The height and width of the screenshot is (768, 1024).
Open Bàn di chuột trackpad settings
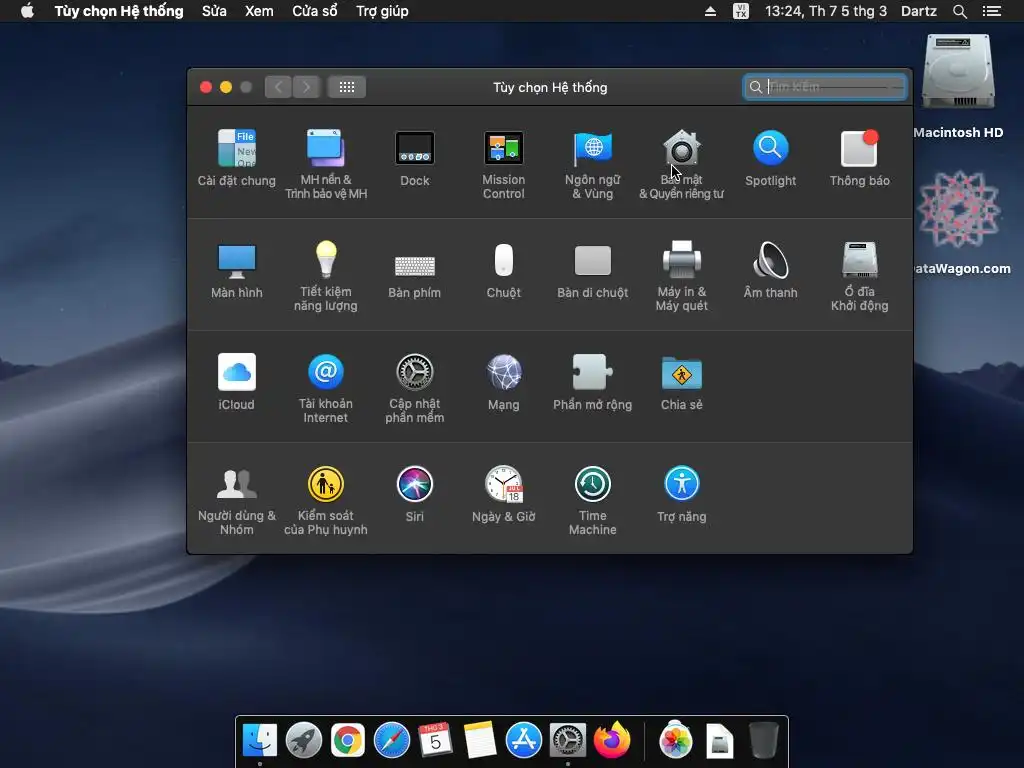(592, 270)
